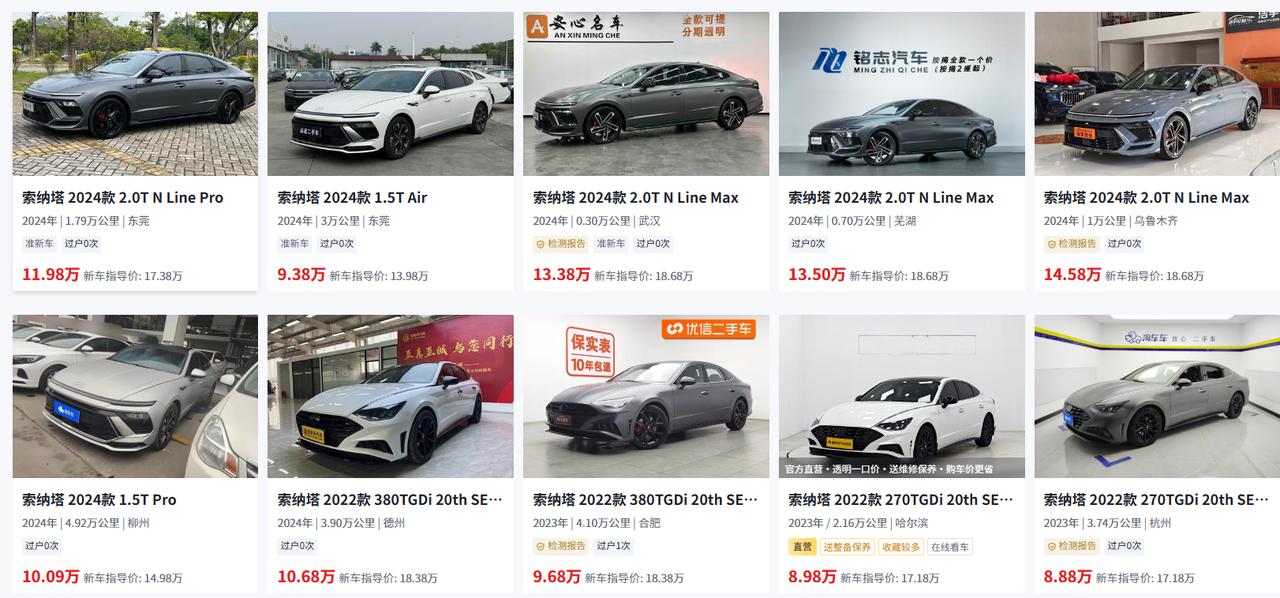Click the 直营 tag on the 哈尔滨 listing

click(802, 547)
